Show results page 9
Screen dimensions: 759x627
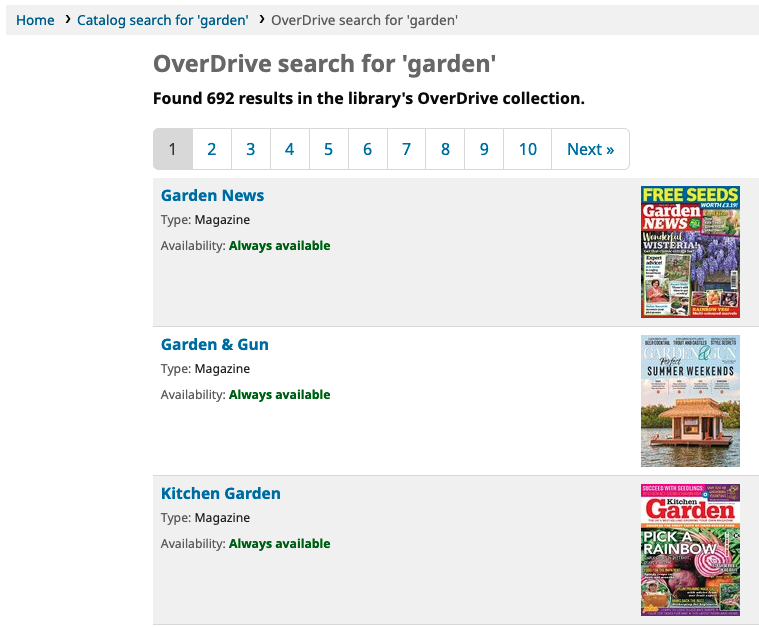point(484,149)
